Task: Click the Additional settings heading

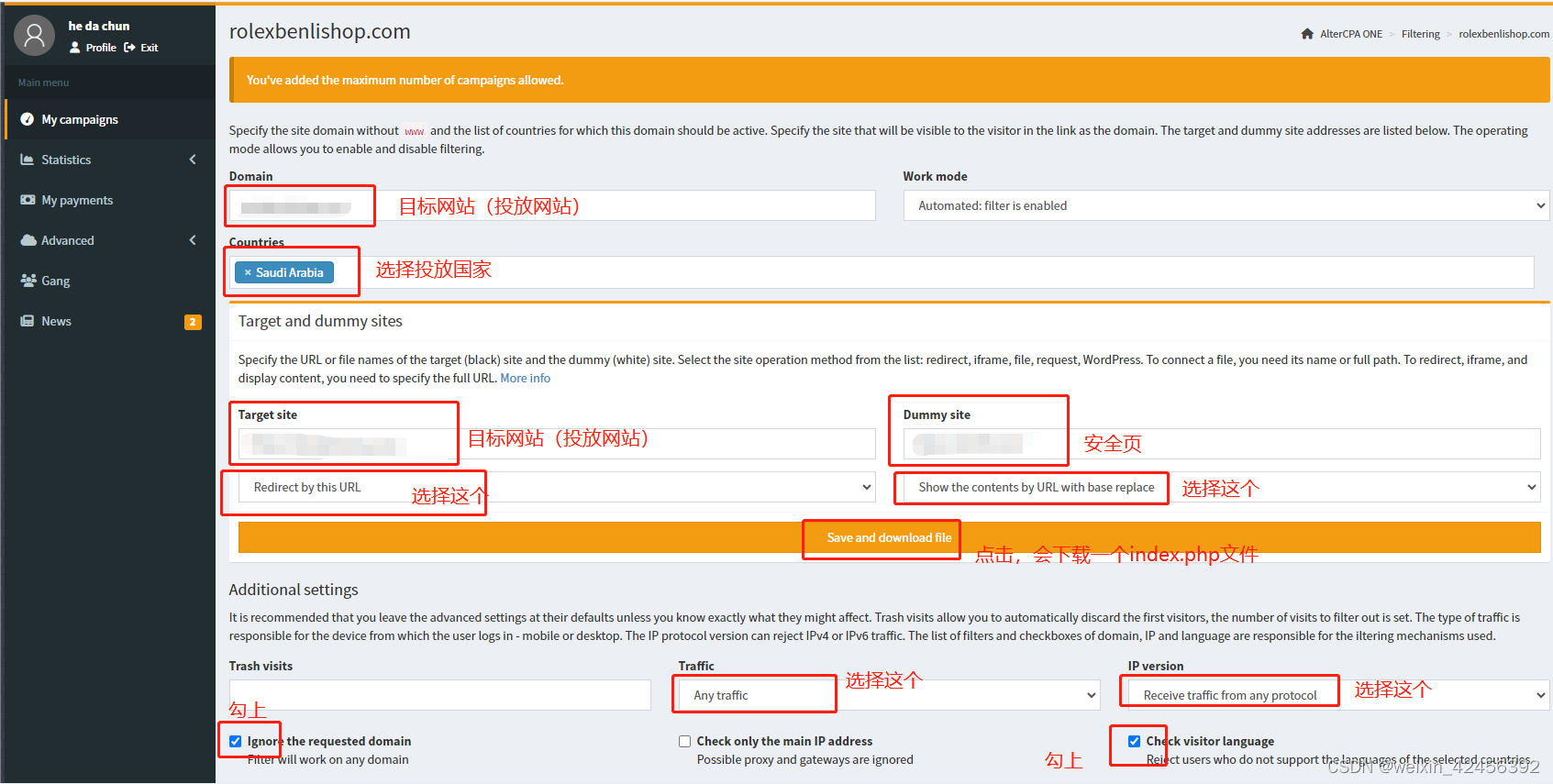Action: pos(294,590)
